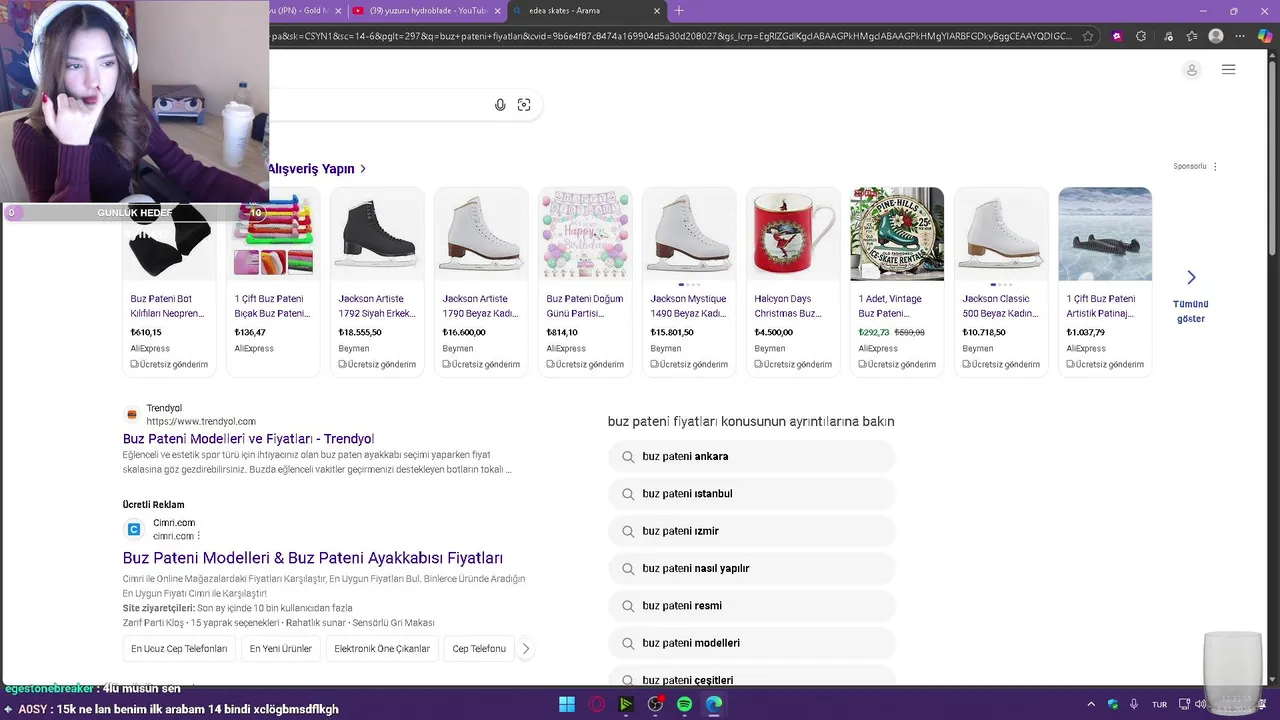Open the Windows Start menu
Screen dimensions: 1280x720
pos(567,704)
